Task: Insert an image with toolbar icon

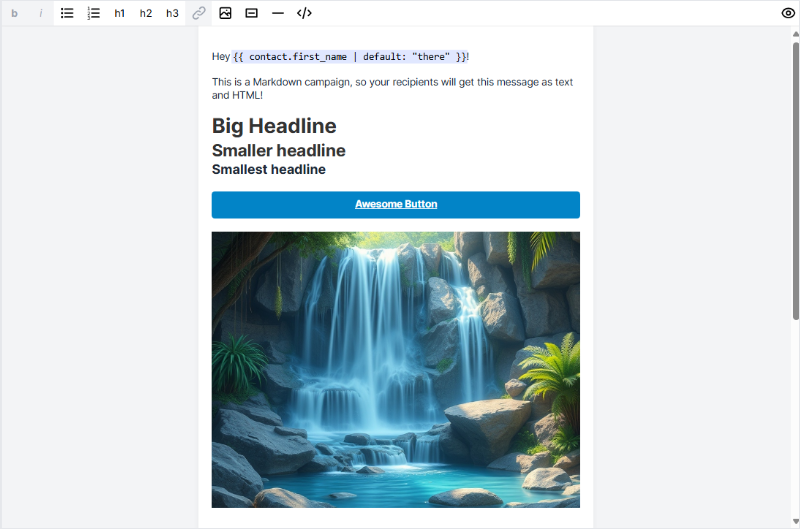Action: (x=225, y=13)
